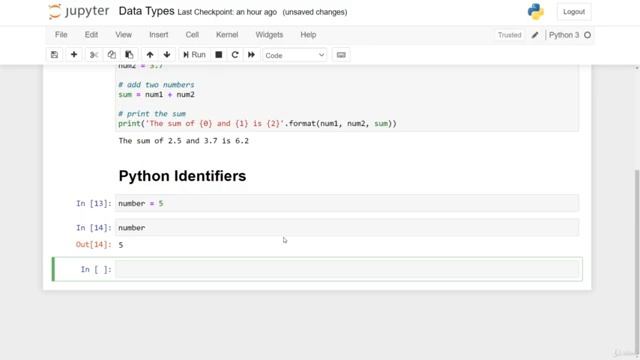Screen dimensions: 640x360
Task: Click the empty In [ ] prompt label
Action: (96, 269)
